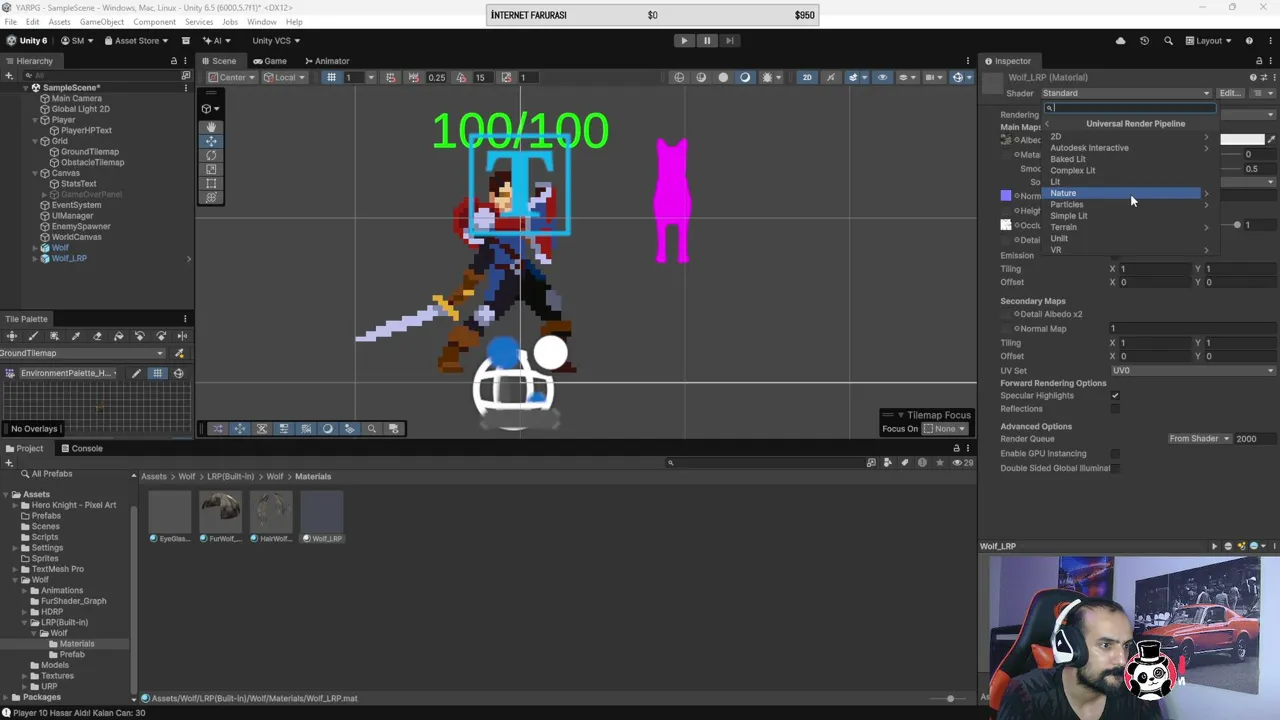Viewport: 1280px width, 720px height.
Task: Click the Project panel add plus button
Action: coord(9,462)
